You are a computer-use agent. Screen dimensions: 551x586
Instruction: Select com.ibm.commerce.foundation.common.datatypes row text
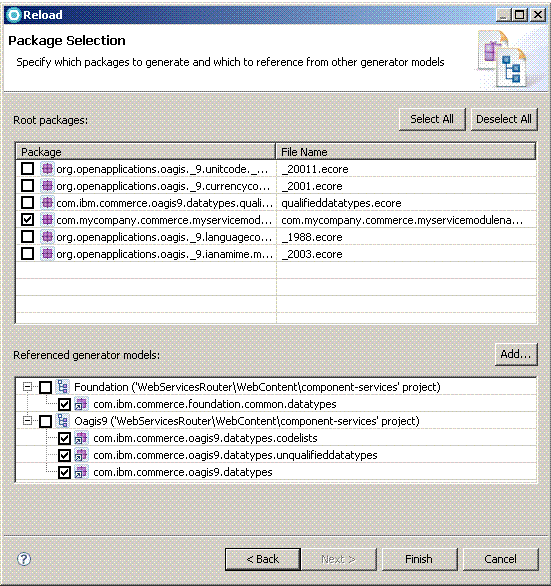pos(215,404)
